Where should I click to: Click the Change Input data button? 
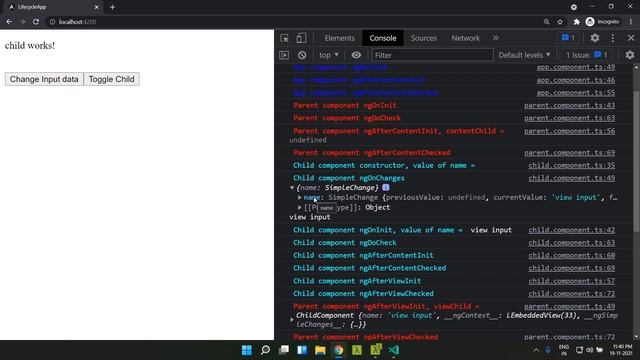[44, 79]
